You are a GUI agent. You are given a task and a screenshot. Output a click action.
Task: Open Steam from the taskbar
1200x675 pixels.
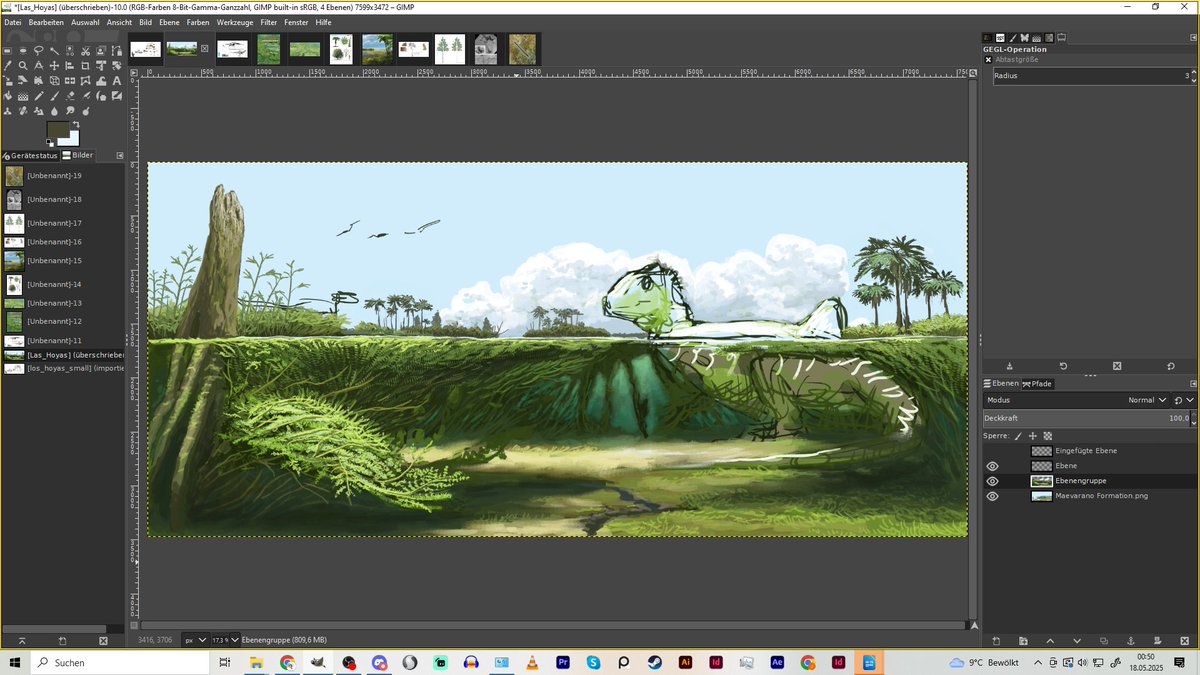tap(654, 662)
